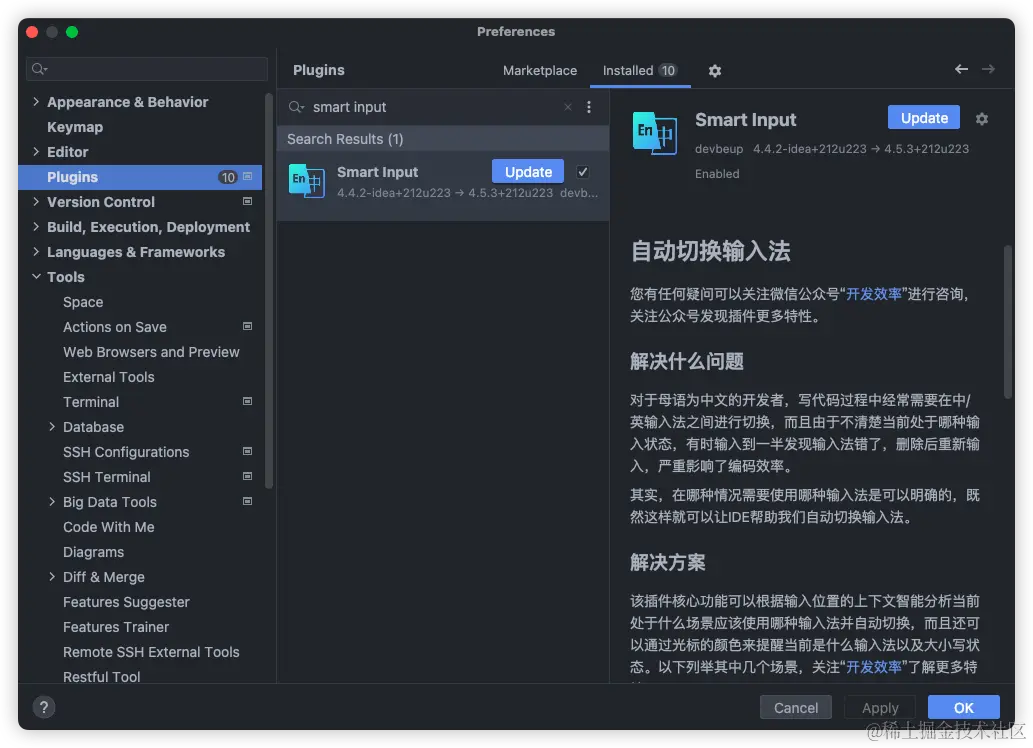Click project-level icon beside SSH Terminal
The image size is (1033, 748).
[x=248, y=476]
